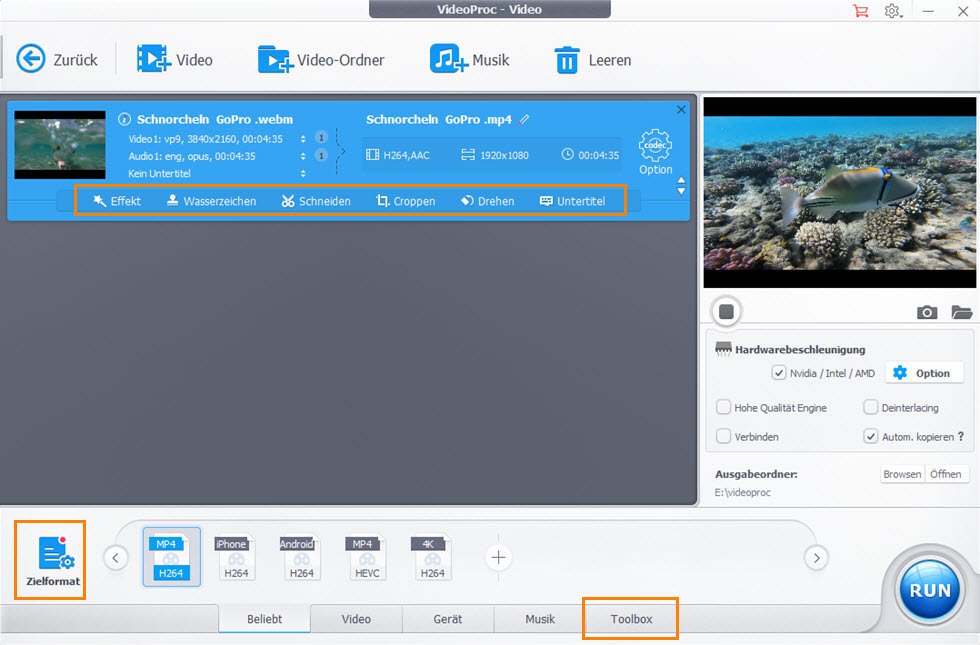Image resolution: width=980 pixels, height=645 pixels.
Task: Clear the list with the Leeren trash icon
Action: pyautogui.click(x=567, y=60)
